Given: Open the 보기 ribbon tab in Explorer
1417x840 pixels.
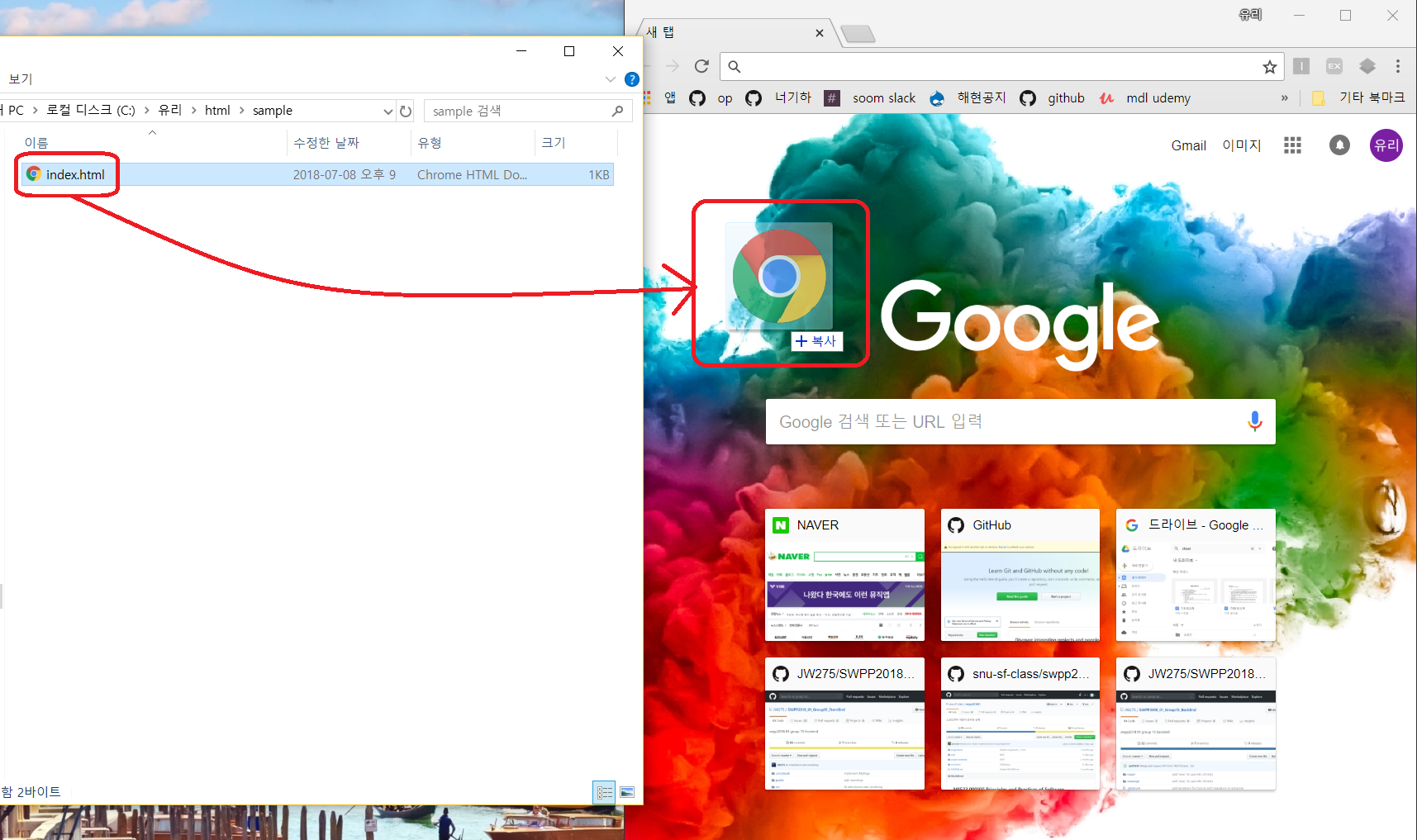Looking at the screenshot, I should click(21, 78).
